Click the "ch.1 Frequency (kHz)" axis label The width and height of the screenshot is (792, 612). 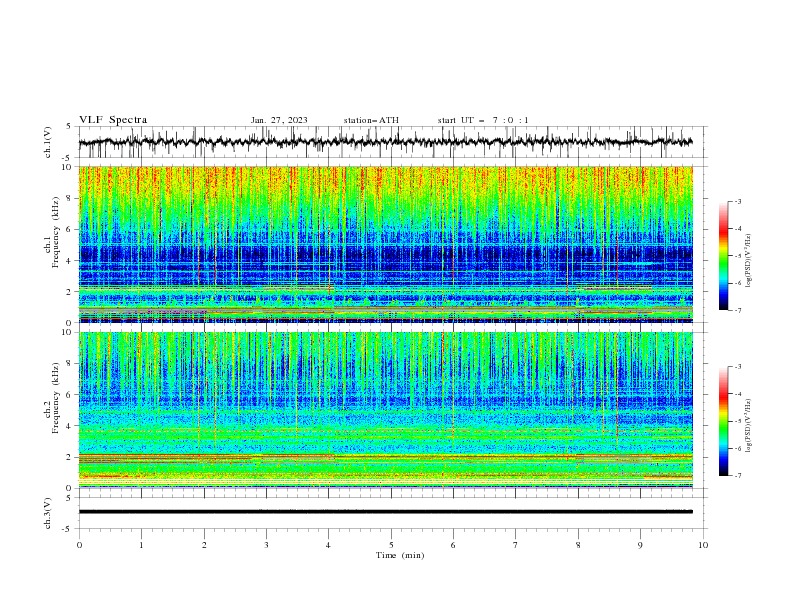[51, 232]
